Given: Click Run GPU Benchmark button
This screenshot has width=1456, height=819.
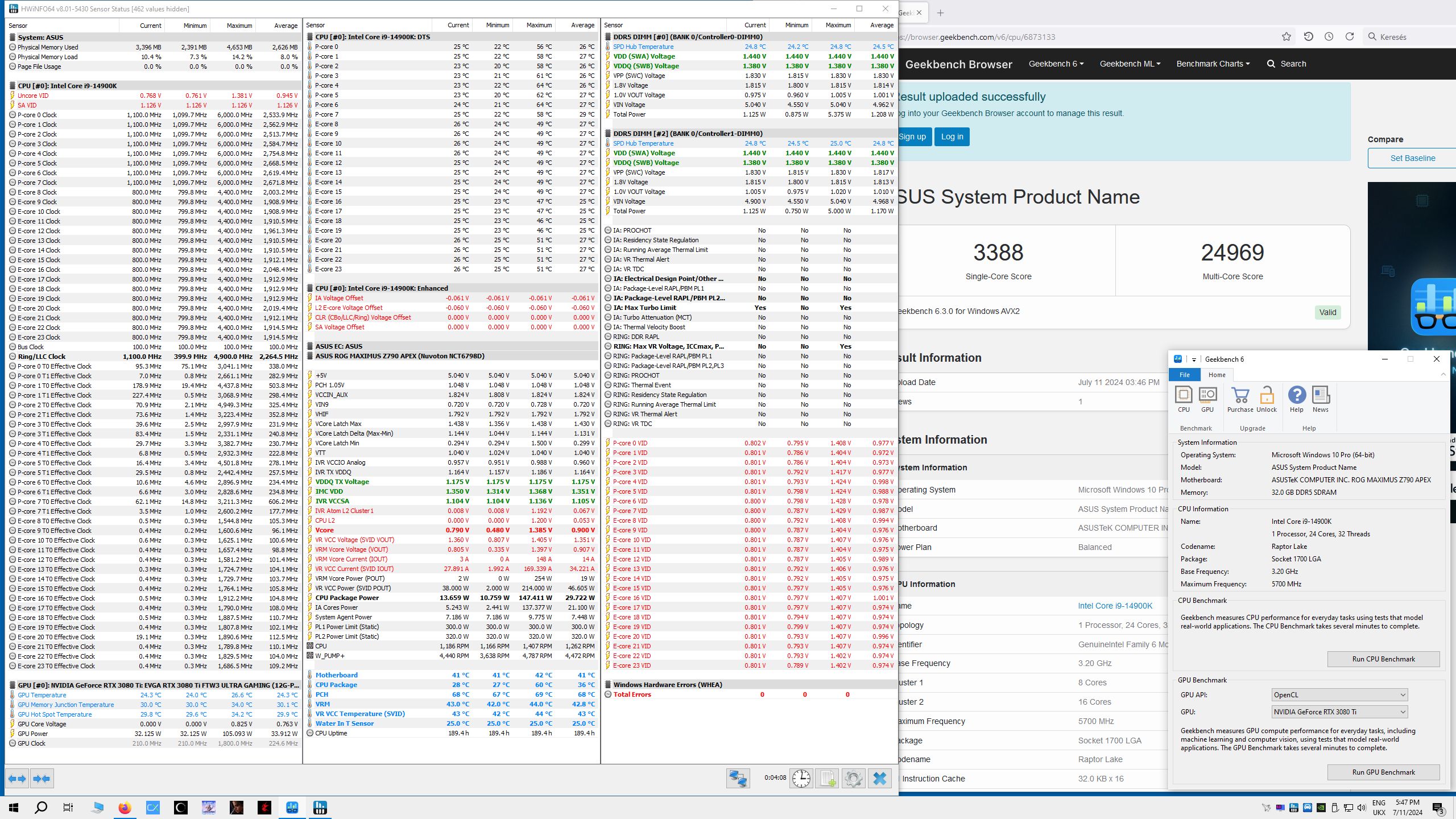Looking at the screenshot, I should tap(1383, 772).
